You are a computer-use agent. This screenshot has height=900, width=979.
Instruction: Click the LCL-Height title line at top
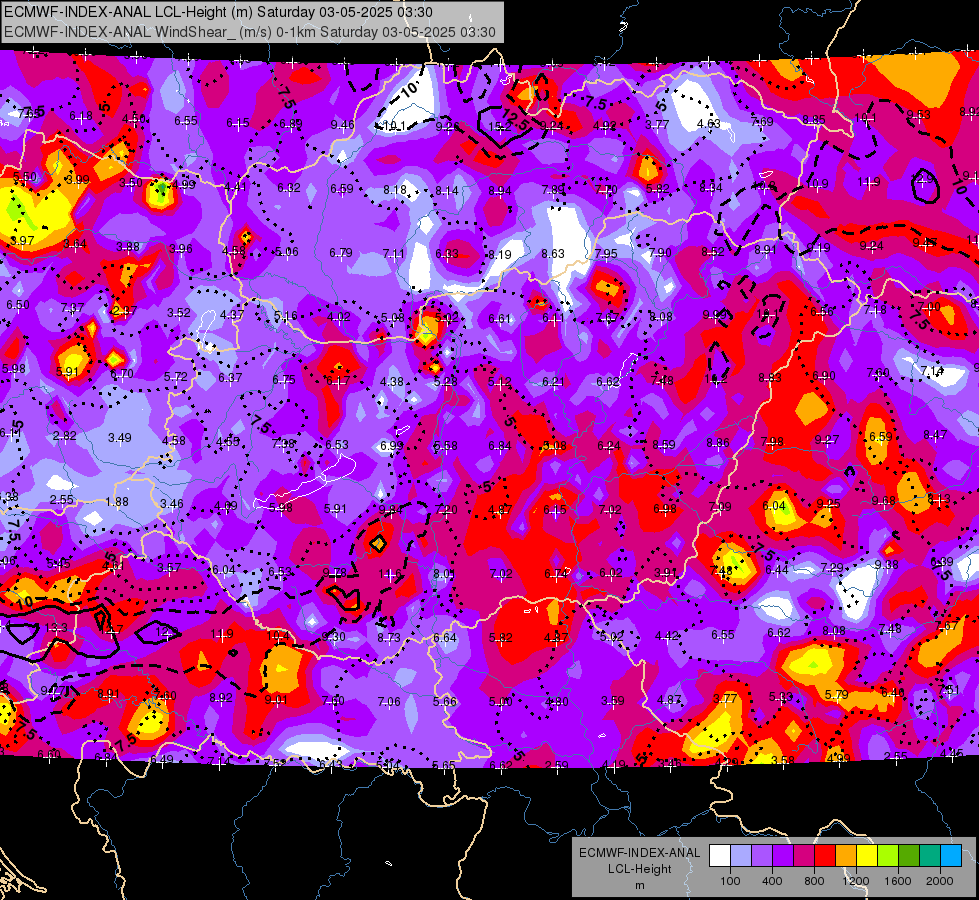pos(219,12)
